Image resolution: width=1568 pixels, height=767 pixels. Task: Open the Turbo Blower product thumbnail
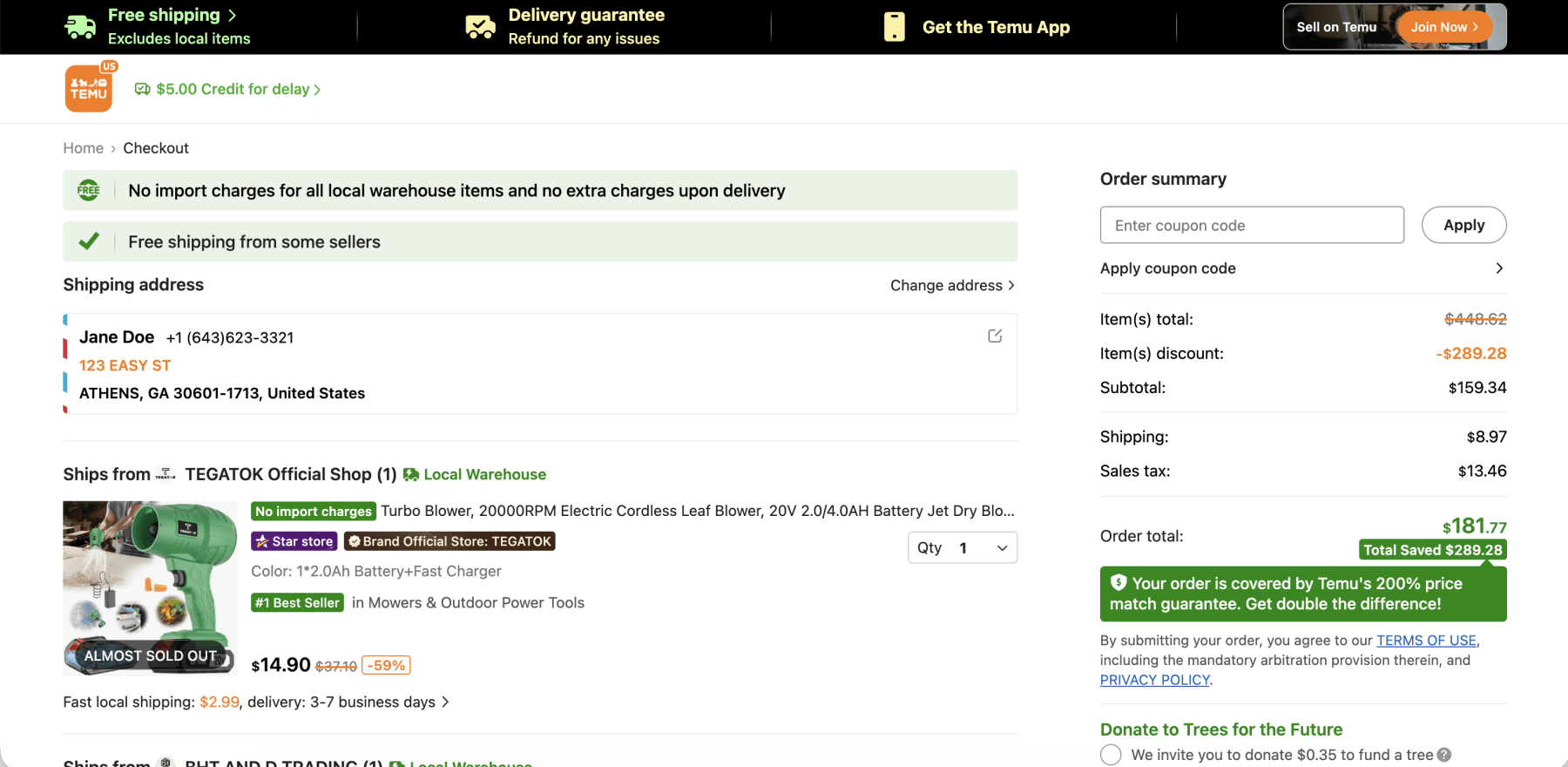click(x=150, y=587)
